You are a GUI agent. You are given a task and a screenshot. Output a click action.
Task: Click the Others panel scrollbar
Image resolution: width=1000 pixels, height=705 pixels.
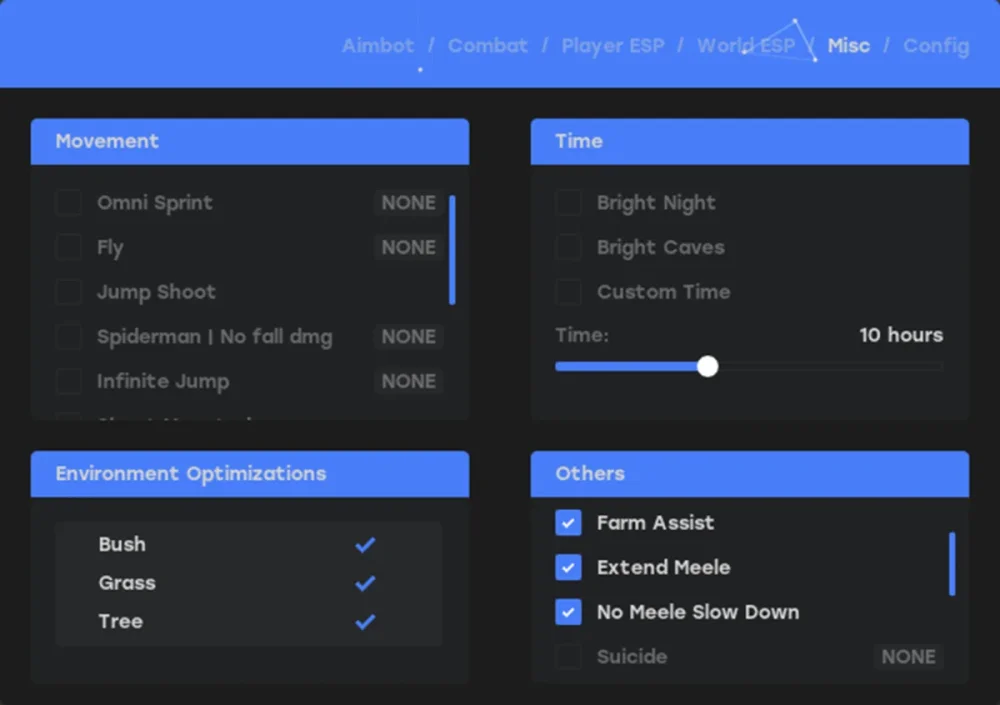[x=952, y=564]
